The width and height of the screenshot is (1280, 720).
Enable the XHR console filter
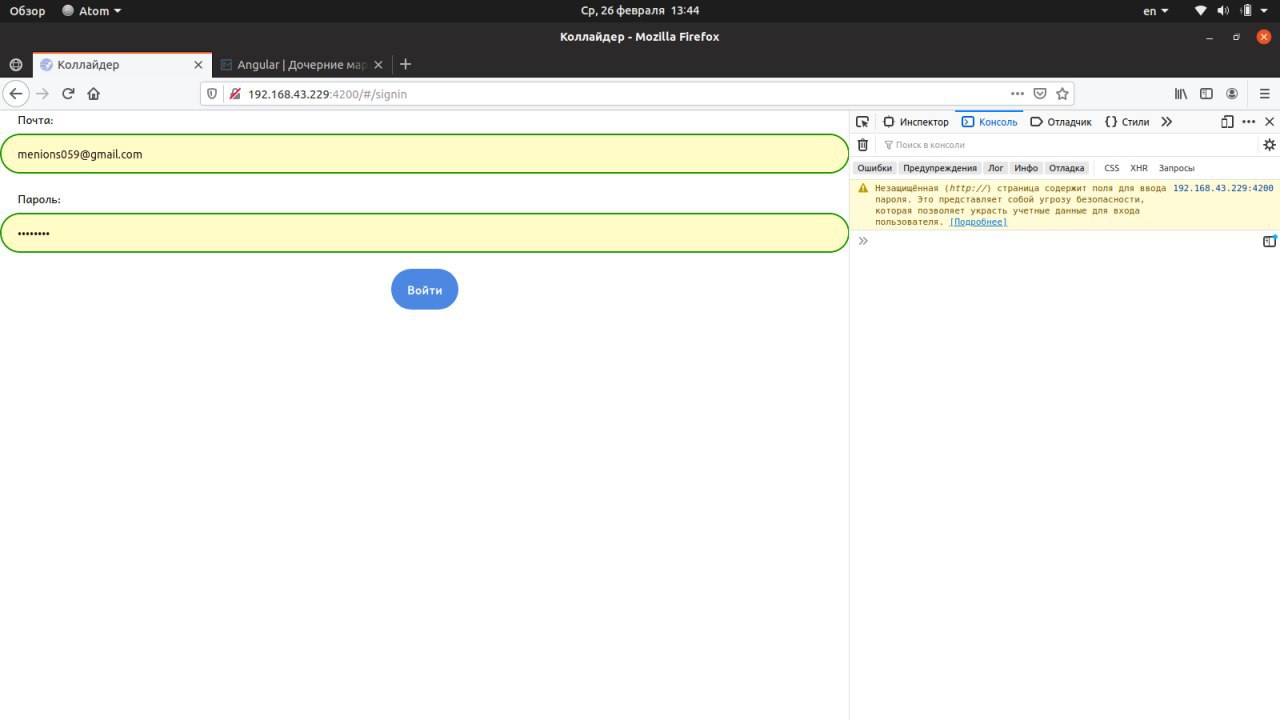[x=1139, y=168]
